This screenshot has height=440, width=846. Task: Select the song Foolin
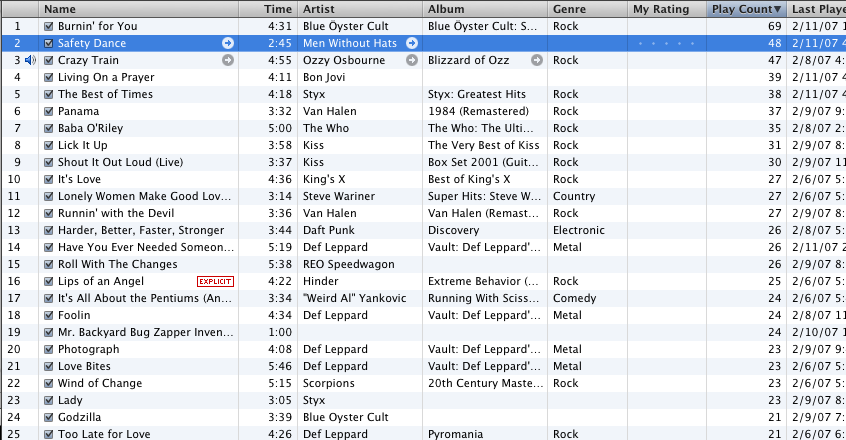(74, 315)
